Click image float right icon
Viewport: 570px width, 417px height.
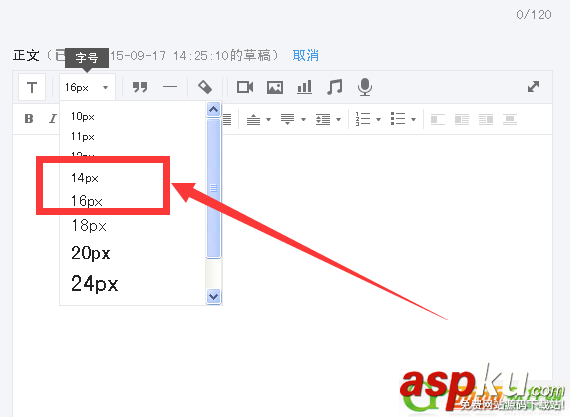click(486, 119)
